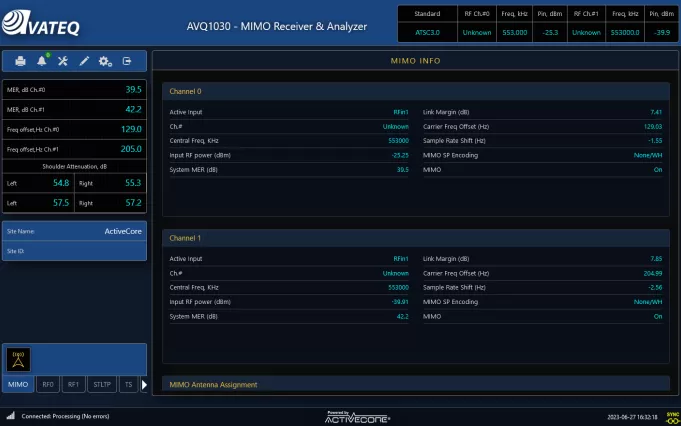The height and width of the screenshot is (426, 681).
Task: Click Channel 0 Link Margin value 7.41
Action: click(656, 112)
